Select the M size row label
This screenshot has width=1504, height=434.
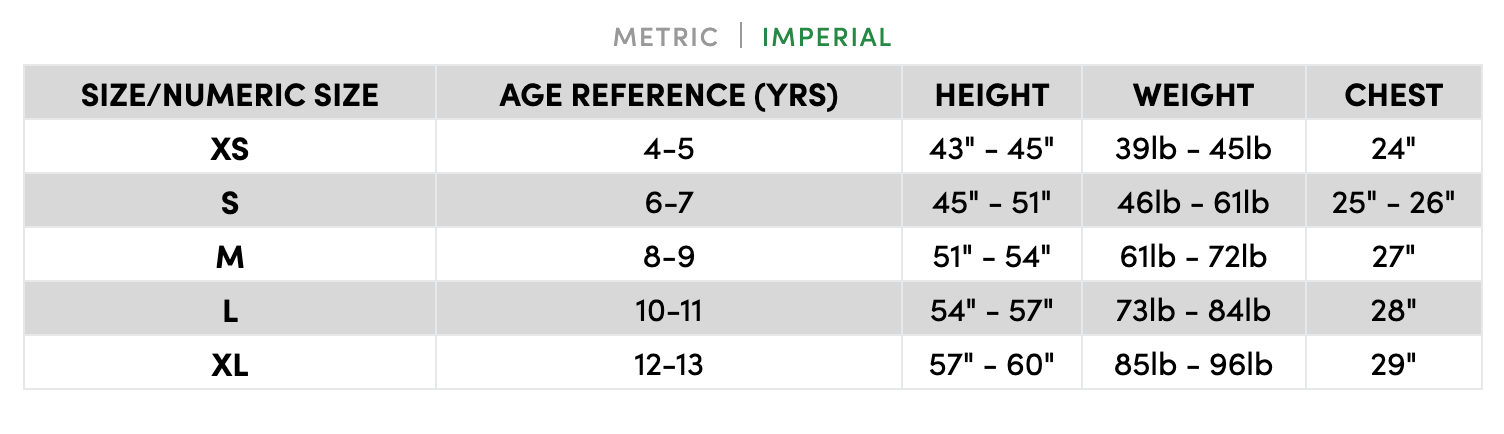229,257
